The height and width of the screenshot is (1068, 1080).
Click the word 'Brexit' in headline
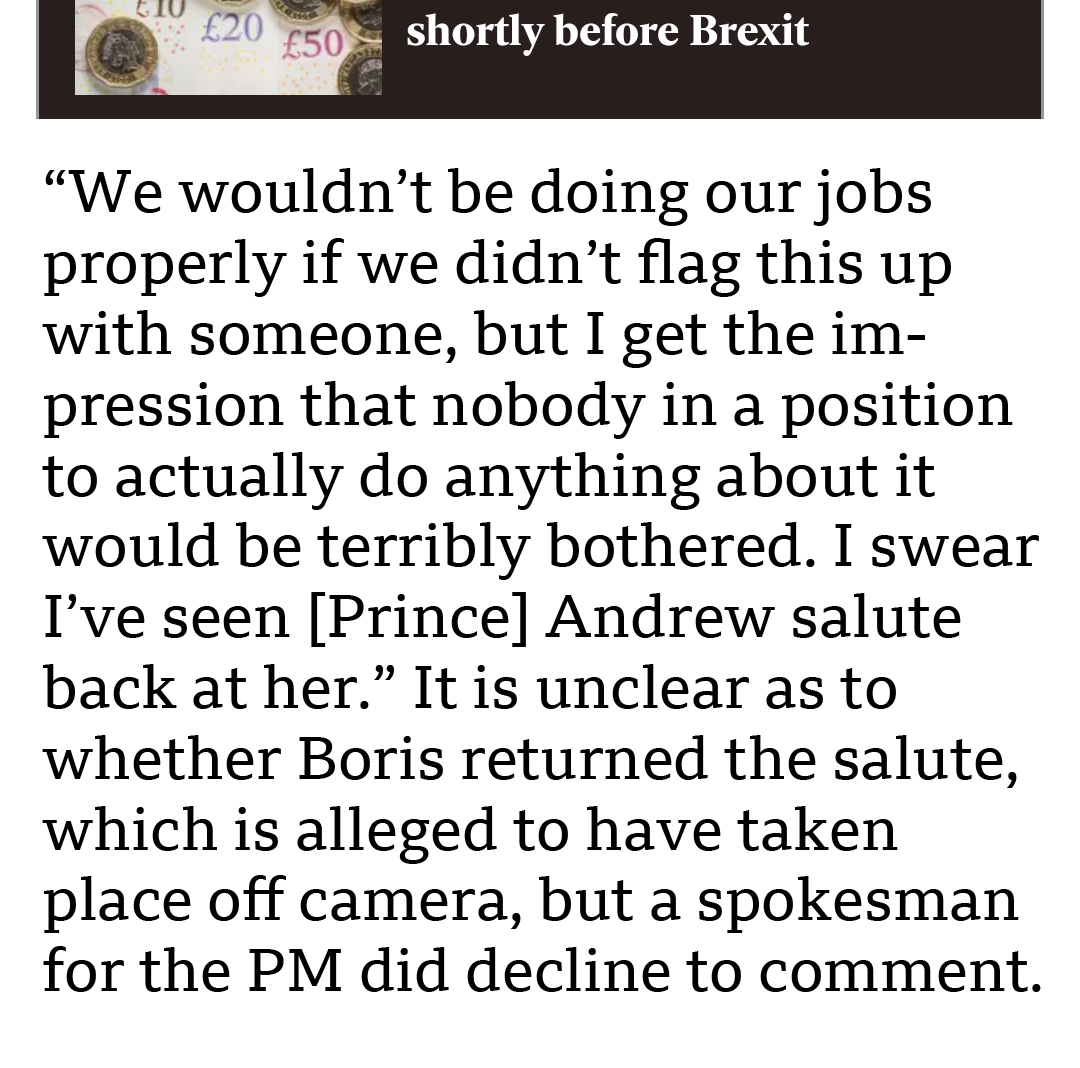click(749, 30)
